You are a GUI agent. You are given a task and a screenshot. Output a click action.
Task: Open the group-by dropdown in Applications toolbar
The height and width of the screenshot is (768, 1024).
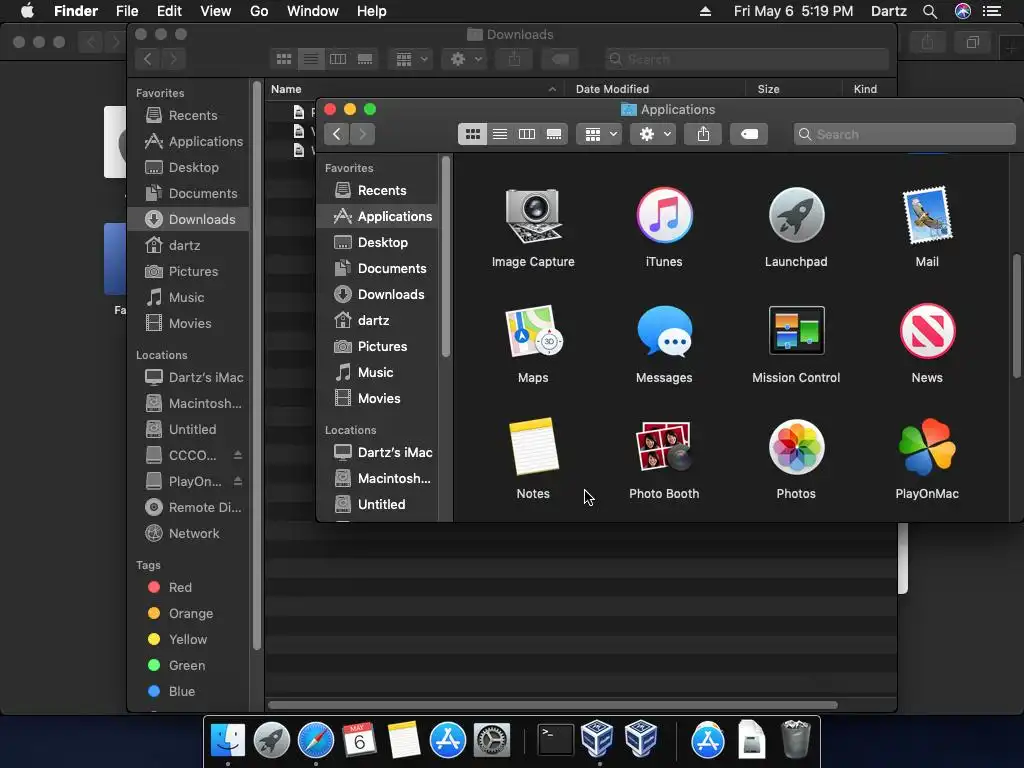(599, 134)
